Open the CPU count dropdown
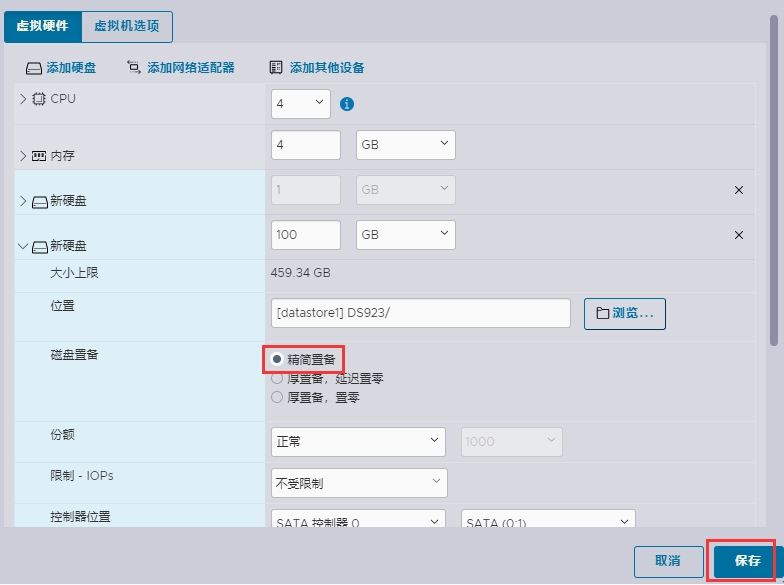This screenshot has width=784, height=585. click(301, 104)
